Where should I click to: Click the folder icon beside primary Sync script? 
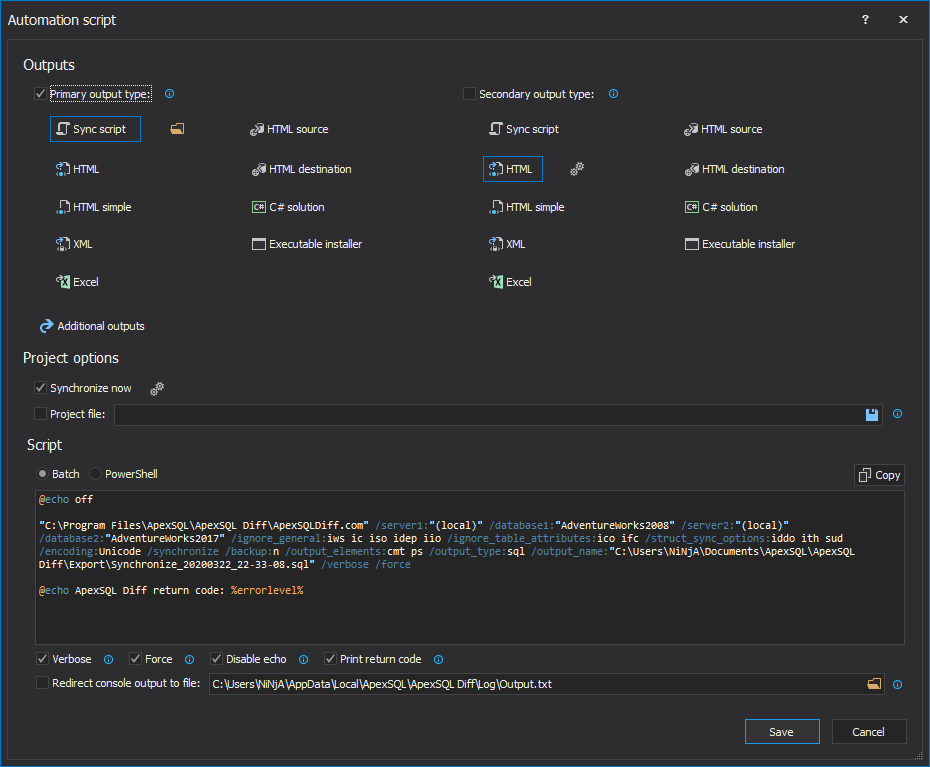coord(177,129)
